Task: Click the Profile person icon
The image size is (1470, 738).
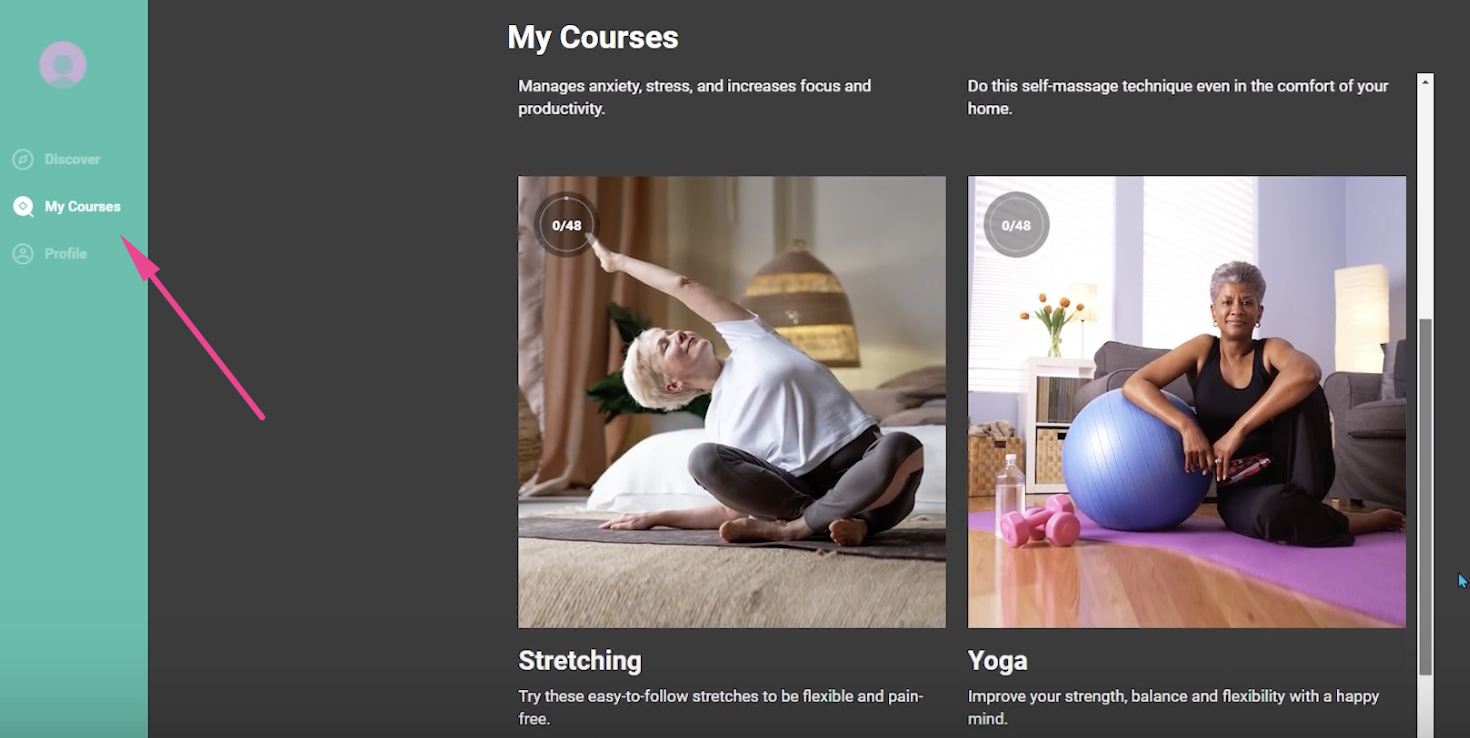Action: pyautogui.click(x=23, y=254)
